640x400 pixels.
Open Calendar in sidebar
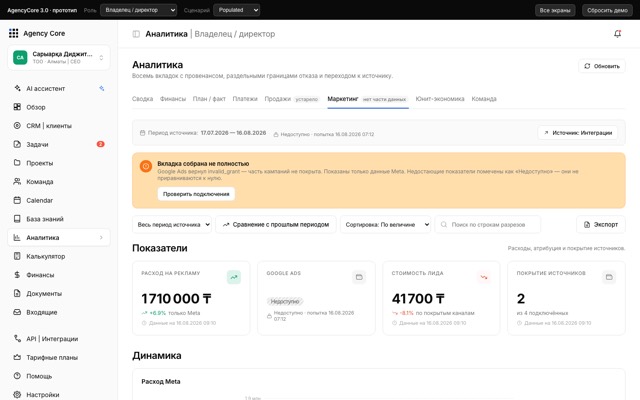[59, 200]
